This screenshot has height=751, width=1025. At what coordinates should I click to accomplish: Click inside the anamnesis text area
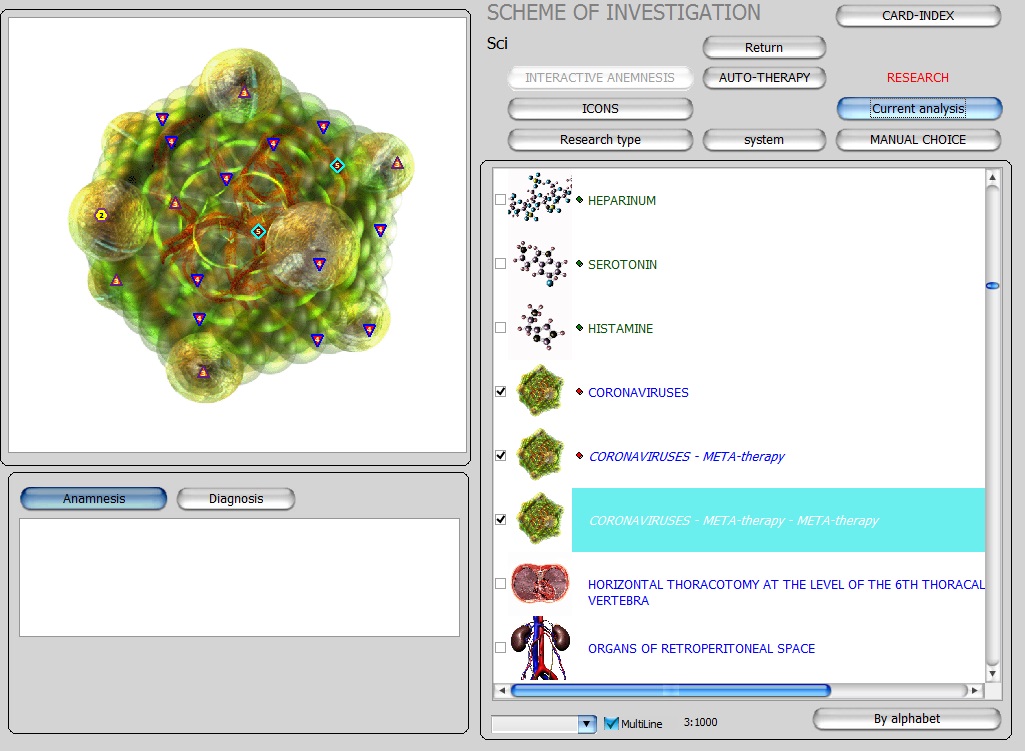point(239,577)
